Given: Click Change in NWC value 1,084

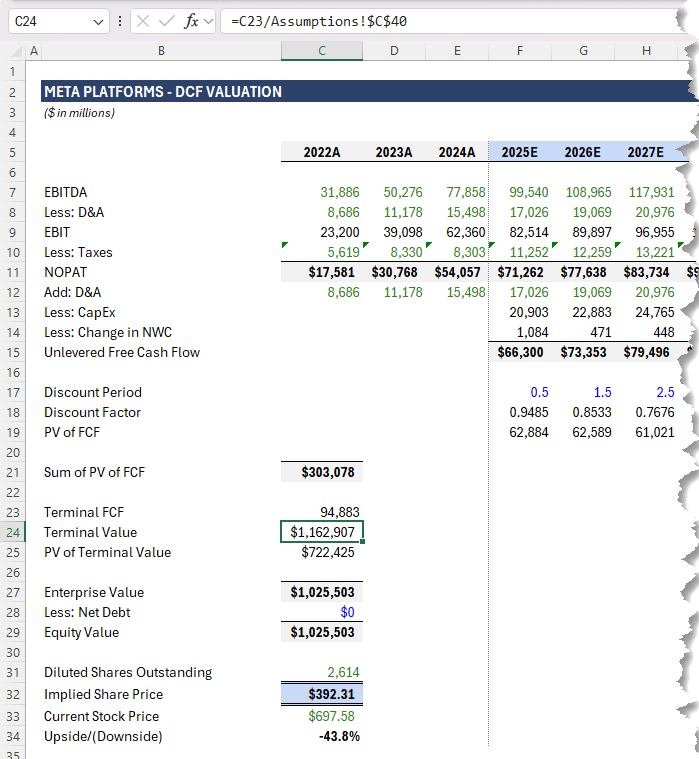Looking at the screenshot, I should tap(532, 332).
